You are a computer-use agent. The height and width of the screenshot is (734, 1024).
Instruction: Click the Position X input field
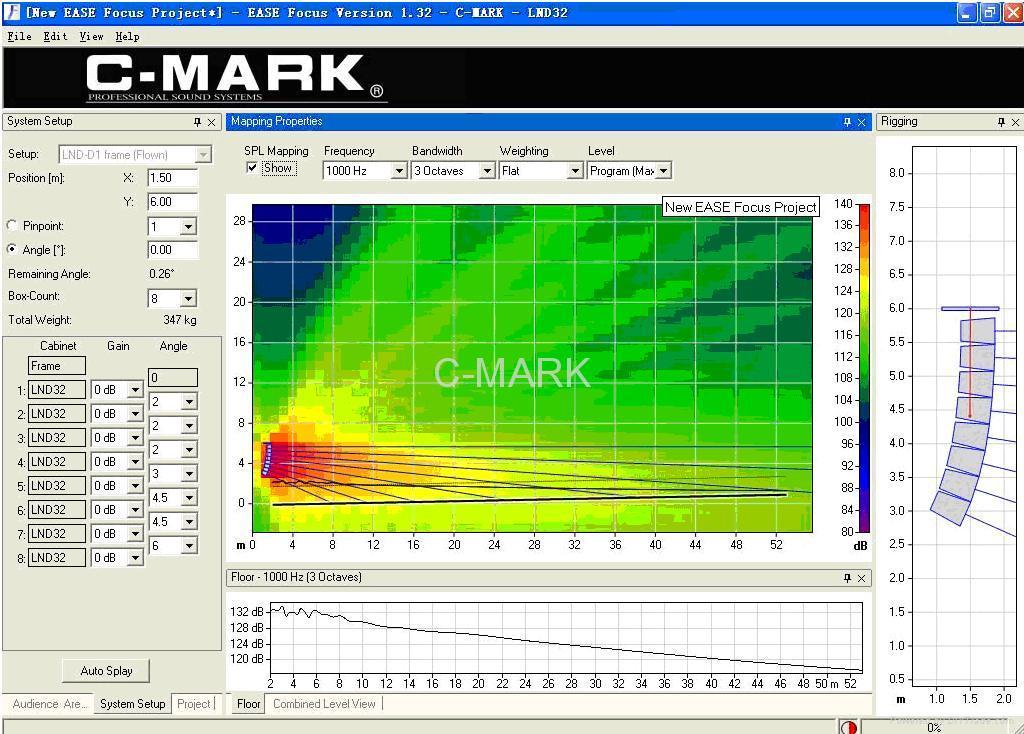pyautogui.click(x=172, y=178)
